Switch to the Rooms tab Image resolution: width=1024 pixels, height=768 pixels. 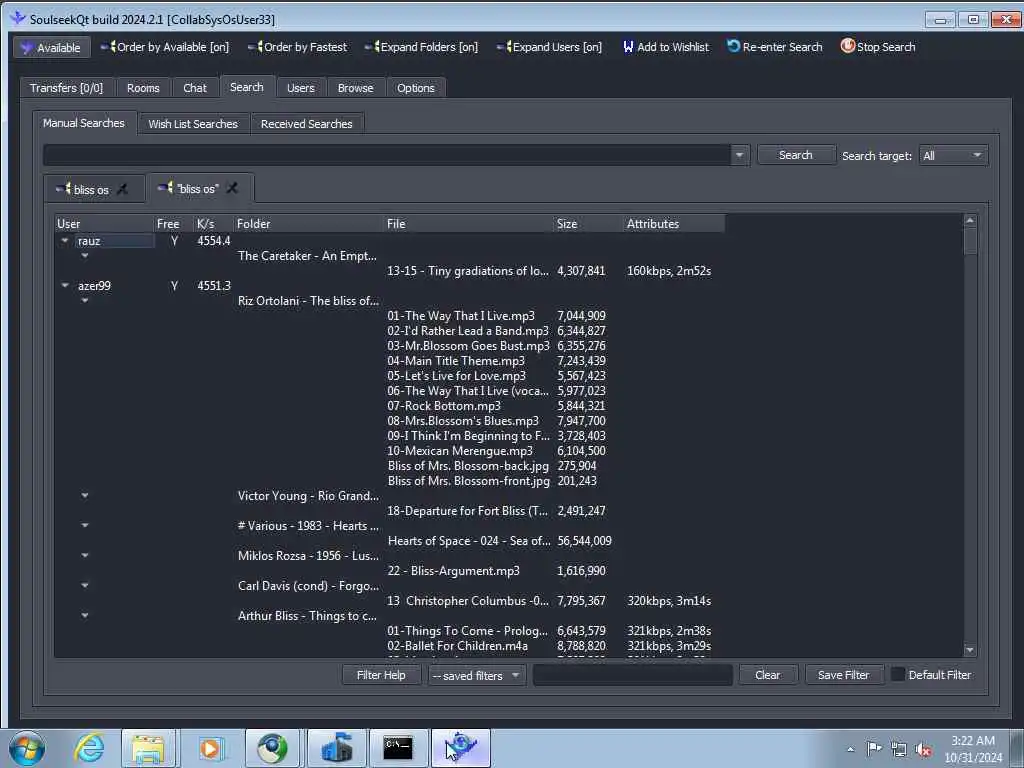pyautogui.click(x=143, y=88)
